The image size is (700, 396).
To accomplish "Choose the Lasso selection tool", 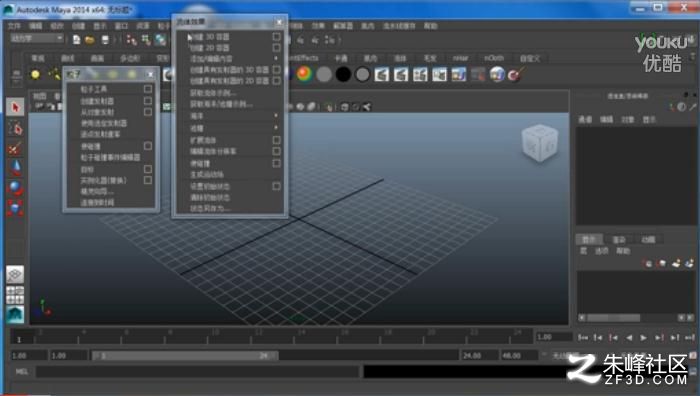I will [15, 129].
